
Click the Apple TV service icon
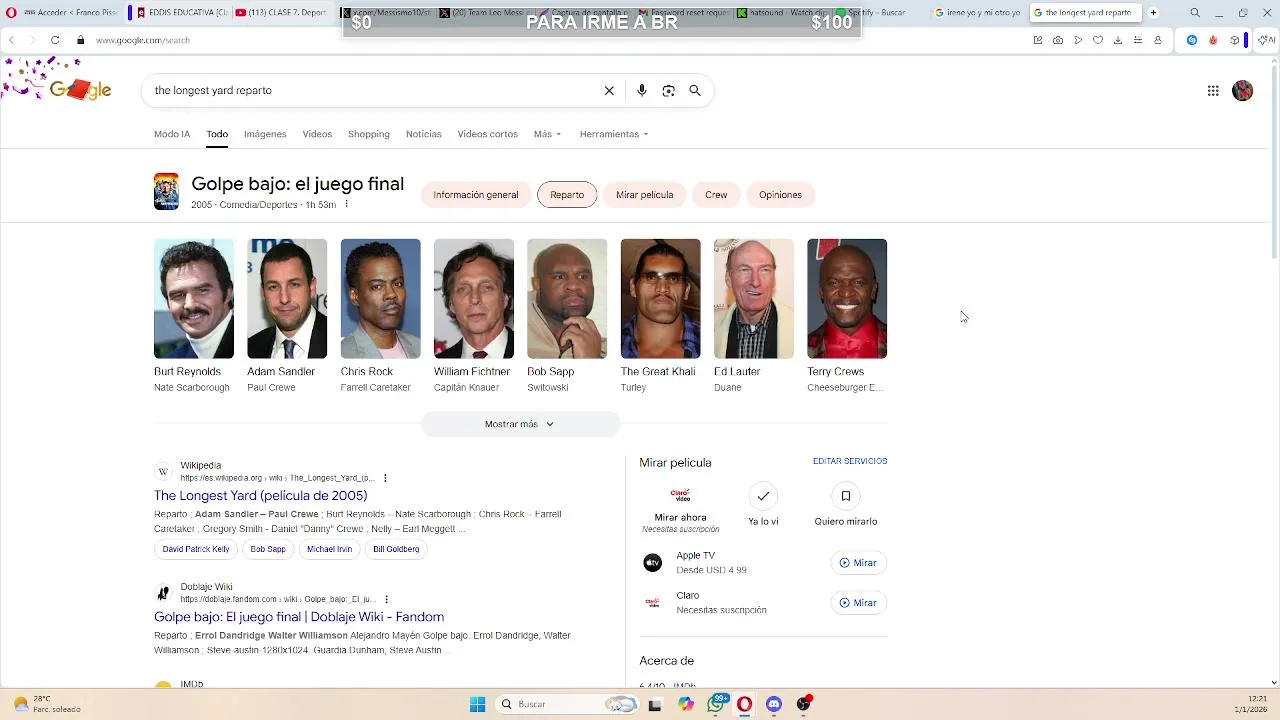(652, 563)
